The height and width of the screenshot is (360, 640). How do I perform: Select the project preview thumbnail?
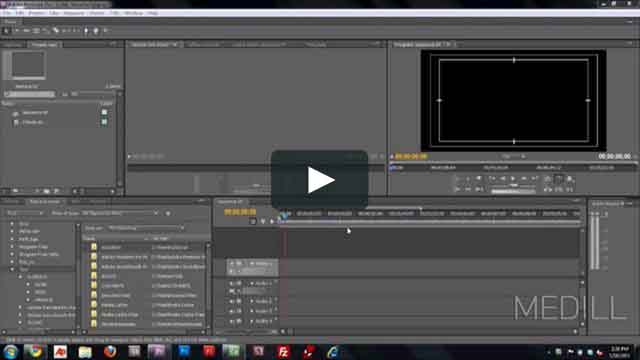click(24, 65)
